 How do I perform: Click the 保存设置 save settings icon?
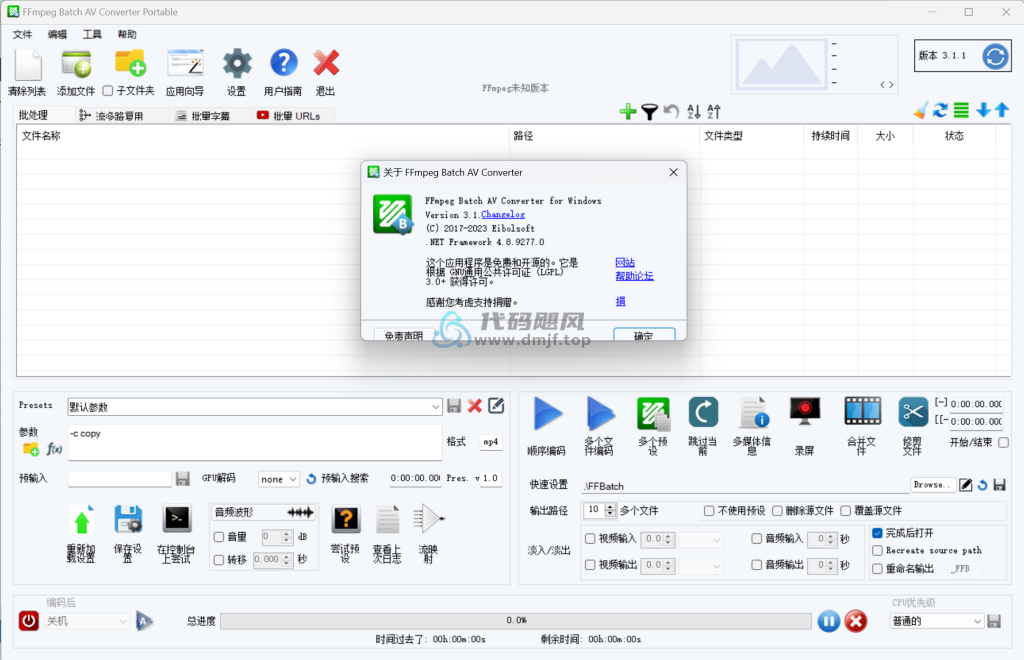128,520
